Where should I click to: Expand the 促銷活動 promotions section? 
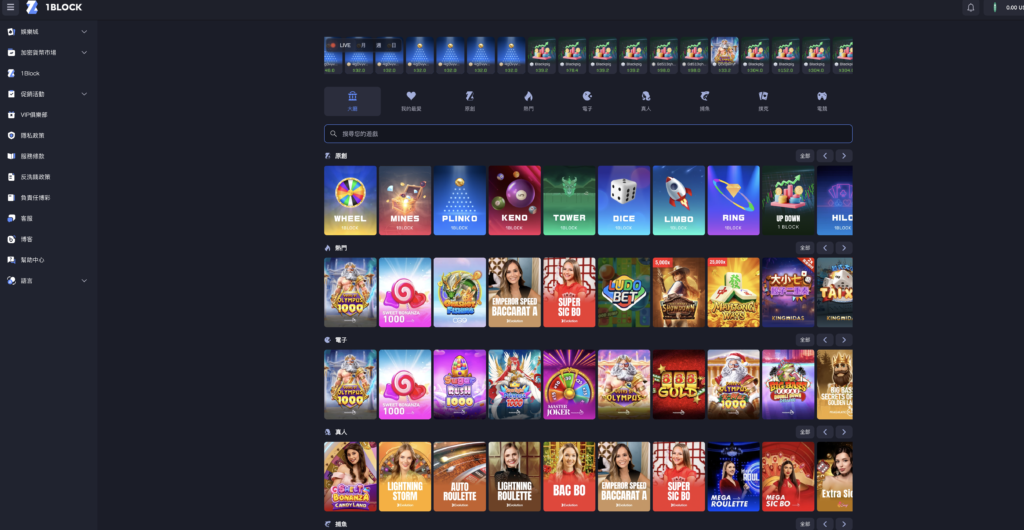[84, 94]
